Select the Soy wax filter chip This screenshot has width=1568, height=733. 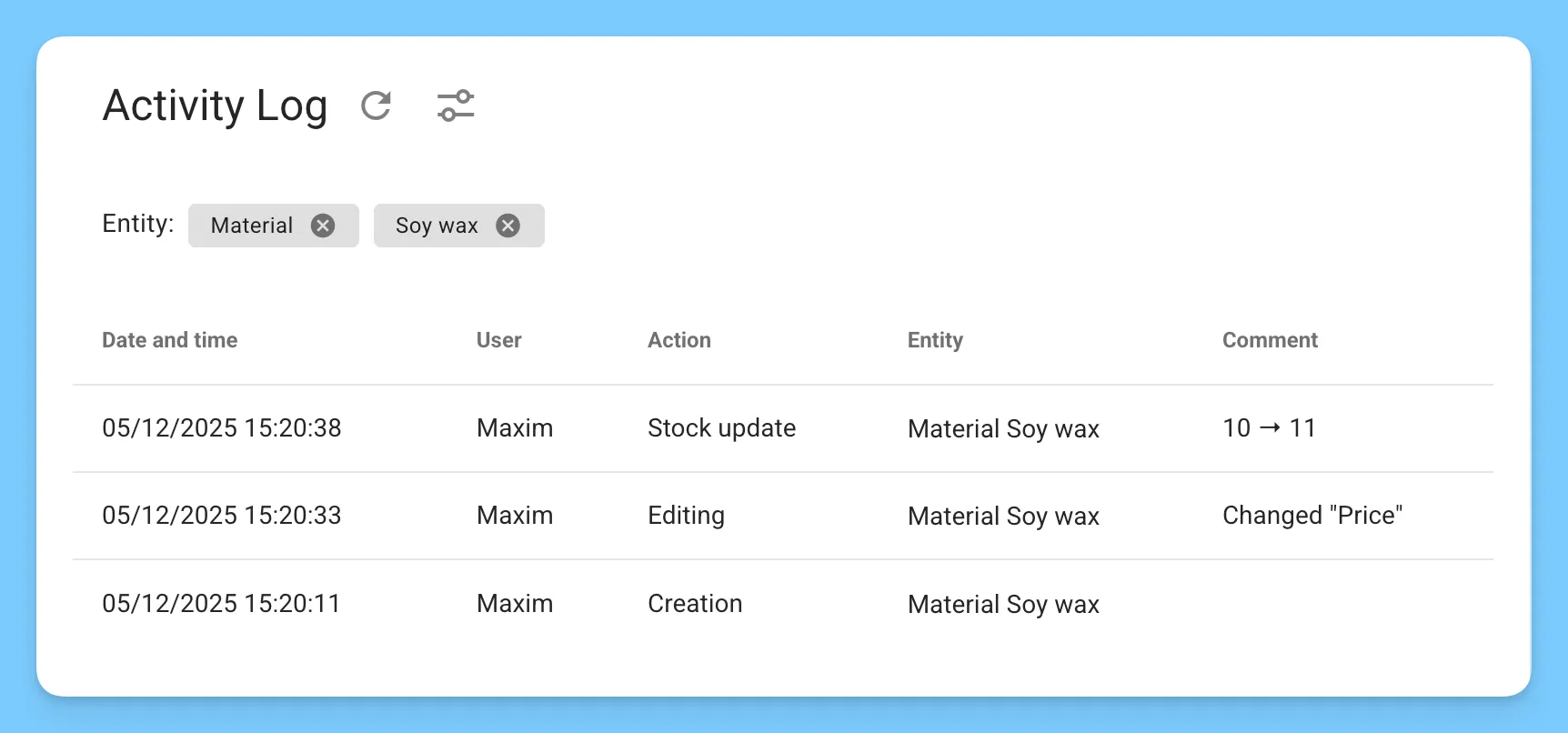[436, 226]
